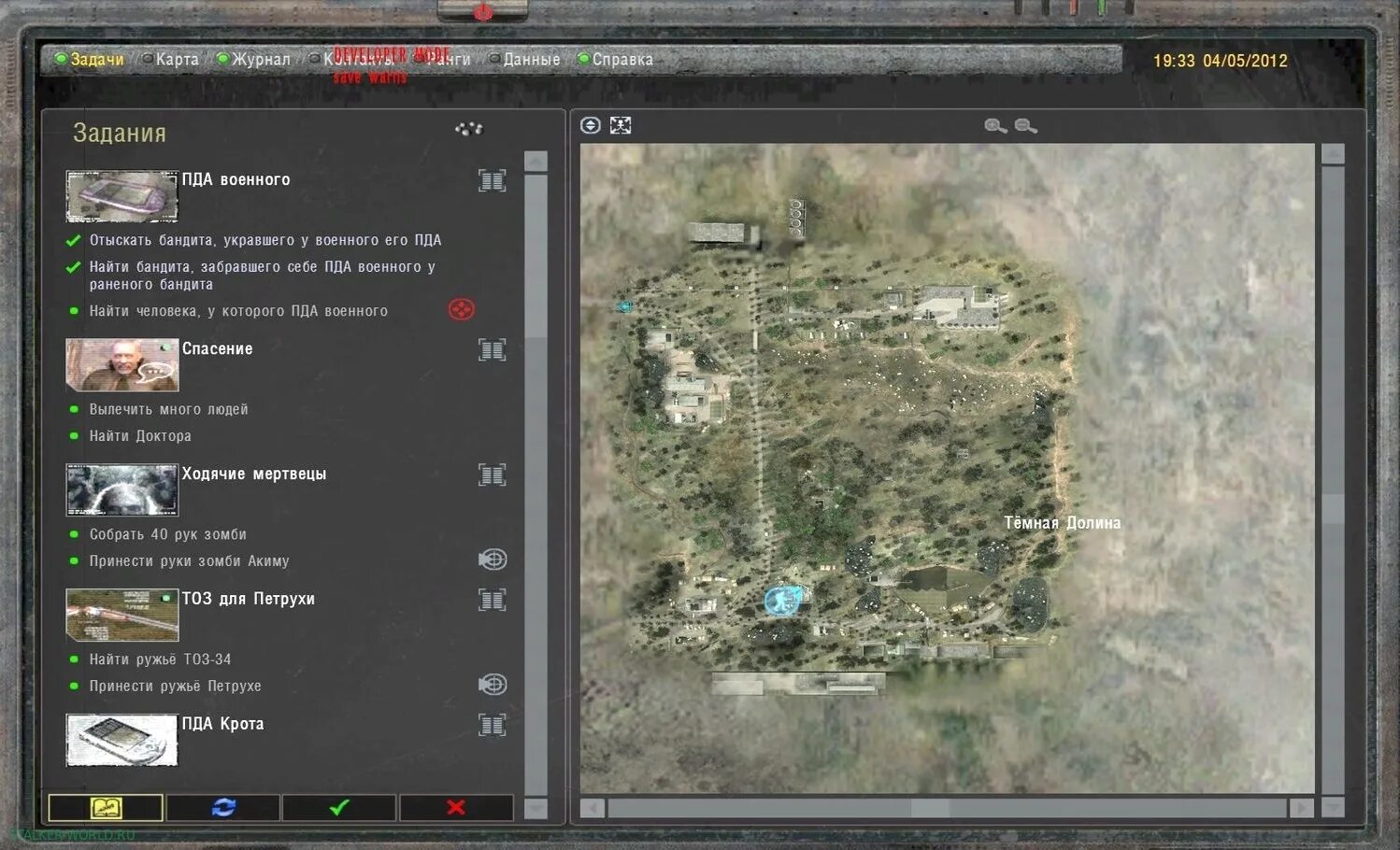Viewport: 1400px width, 850px height.
Task: Click the ПДА военного task thumbnail
Action: point(121,196)
